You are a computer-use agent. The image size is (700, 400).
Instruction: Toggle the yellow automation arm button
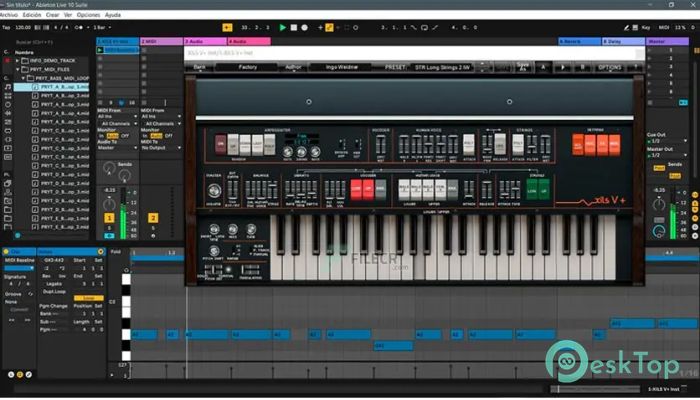[x=329, y=28]
